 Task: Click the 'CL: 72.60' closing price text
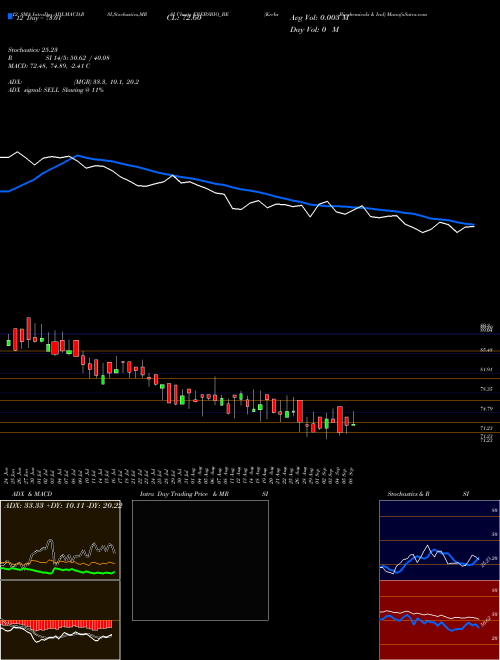pyautogui.click(x=184, y=19)
